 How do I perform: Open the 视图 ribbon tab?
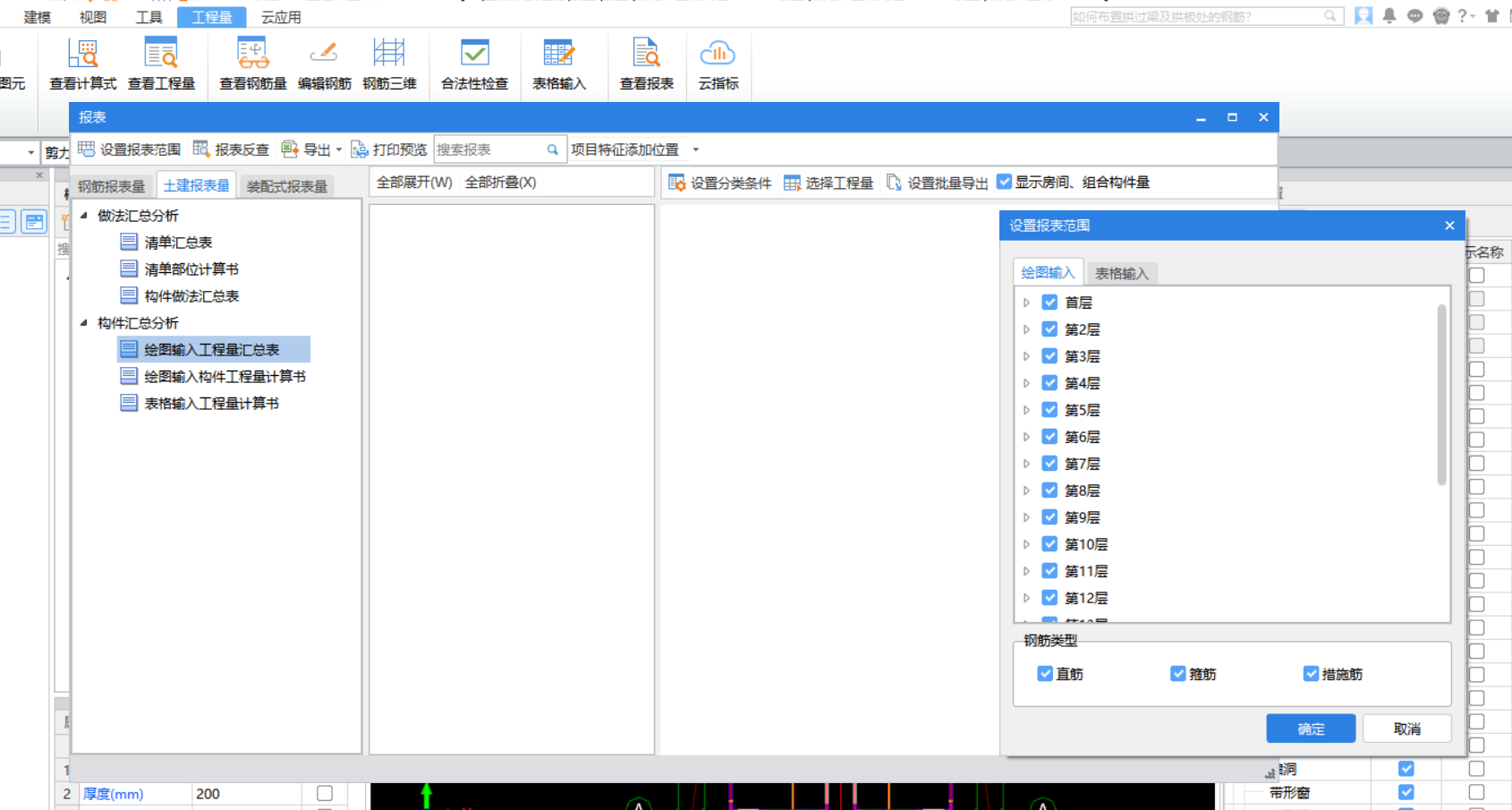(x=93, y=17)
